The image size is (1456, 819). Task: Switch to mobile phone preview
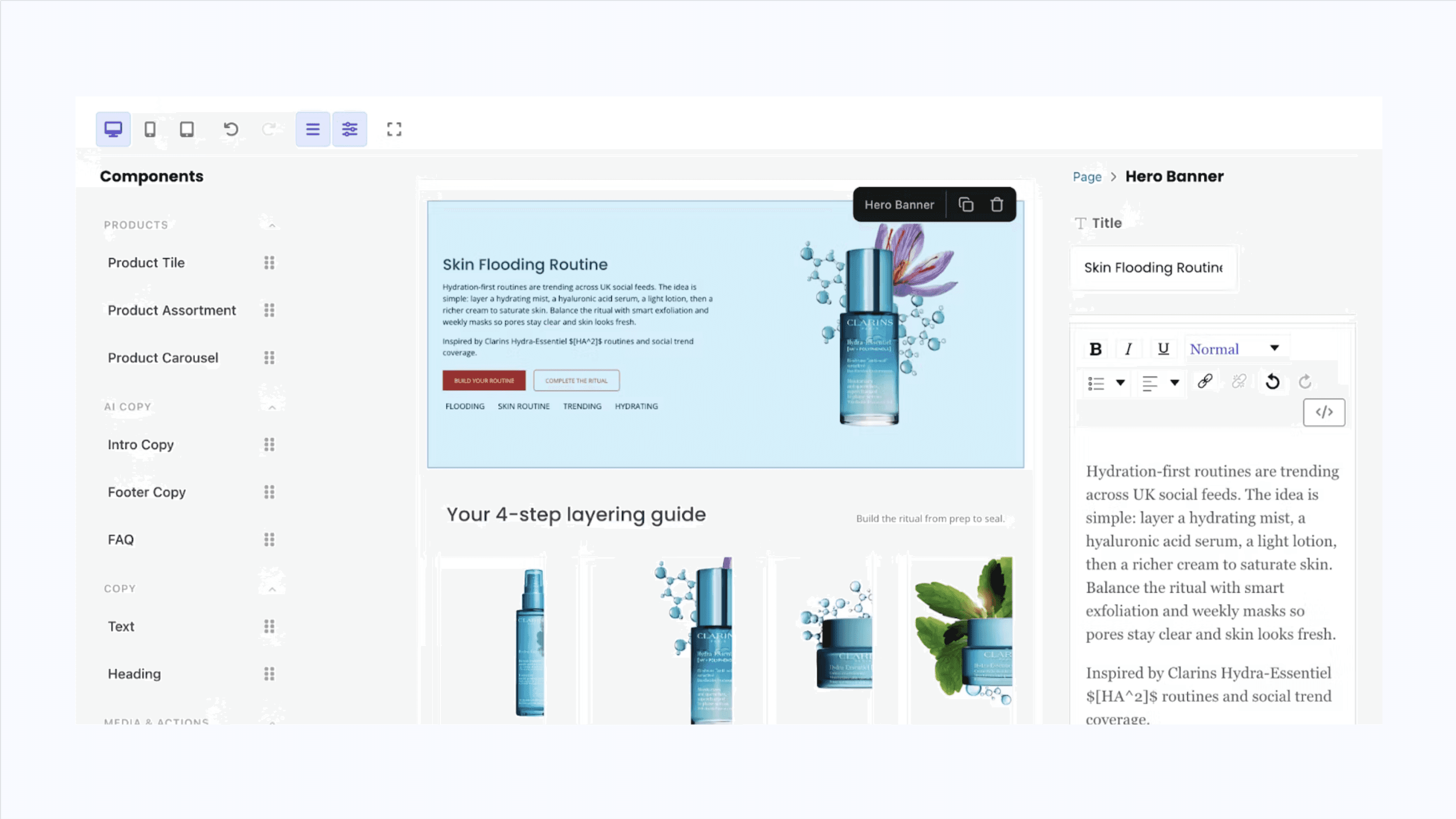[x=150, y=129]
